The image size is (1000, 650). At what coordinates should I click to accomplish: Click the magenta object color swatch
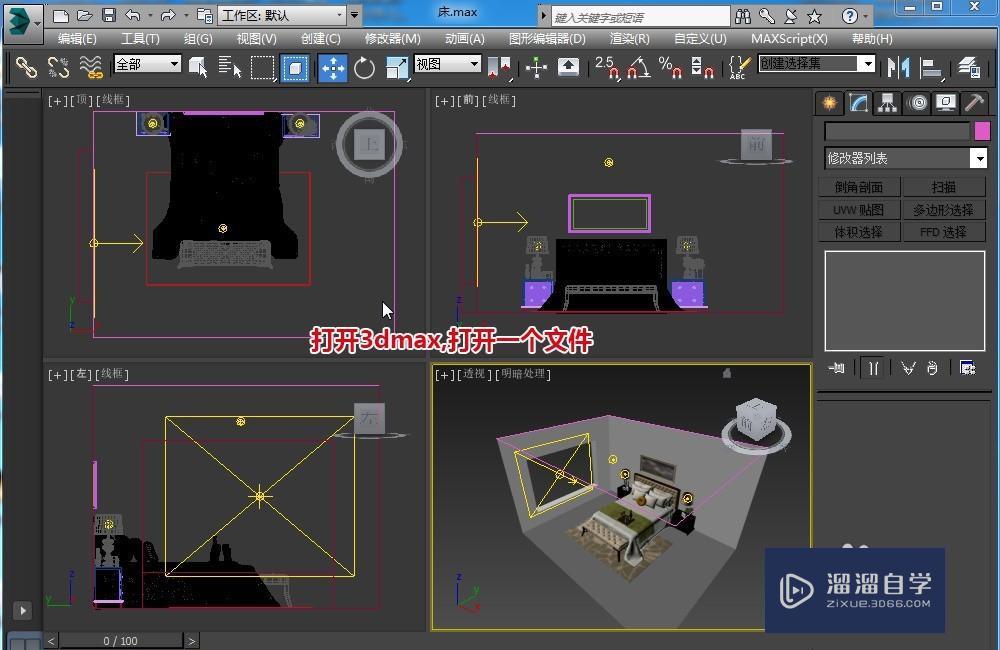[x=982, y=131]
